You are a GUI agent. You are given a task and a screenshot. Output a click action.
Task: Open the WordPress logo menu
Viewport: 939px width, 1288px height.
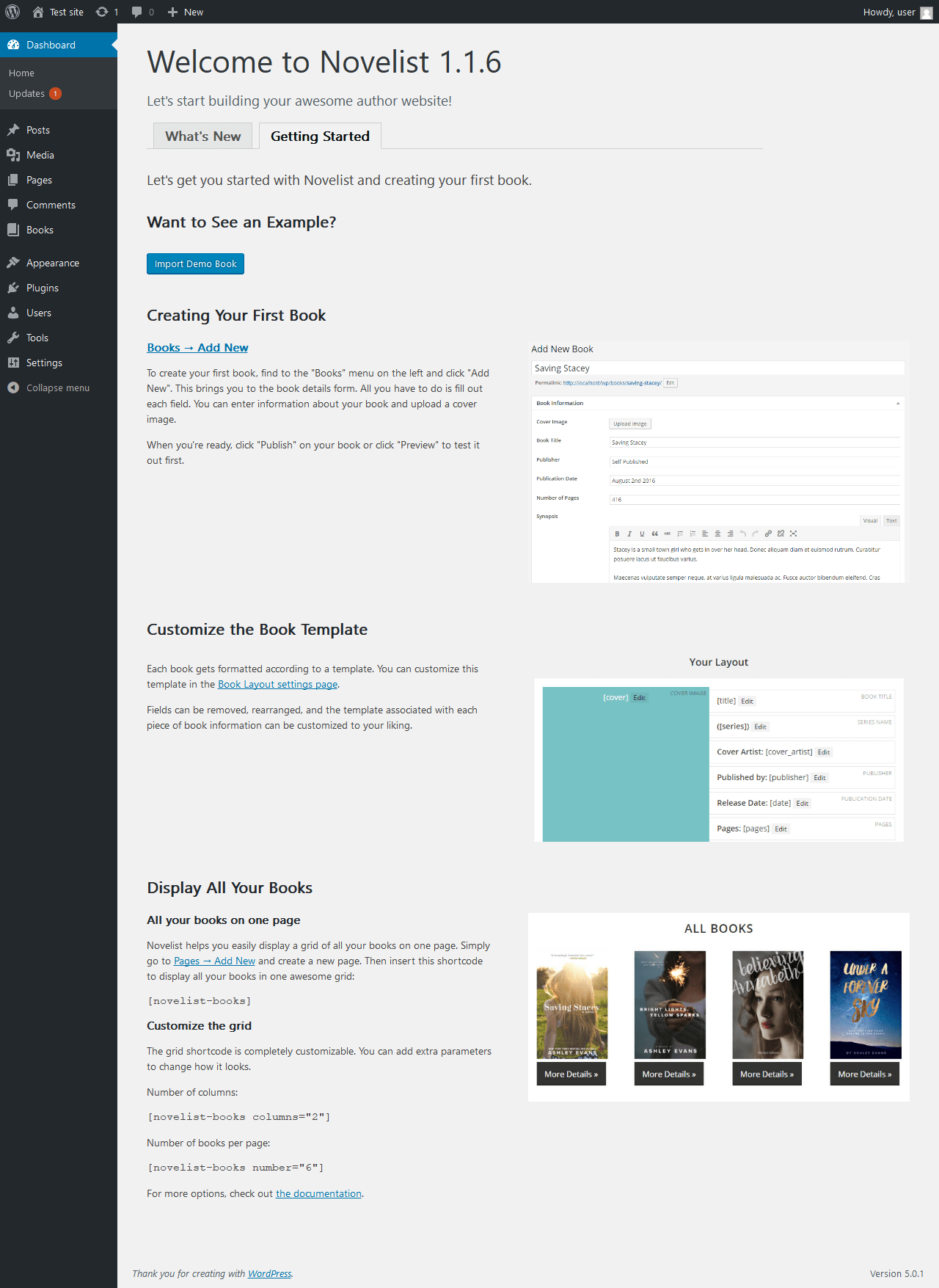(12, 12)
